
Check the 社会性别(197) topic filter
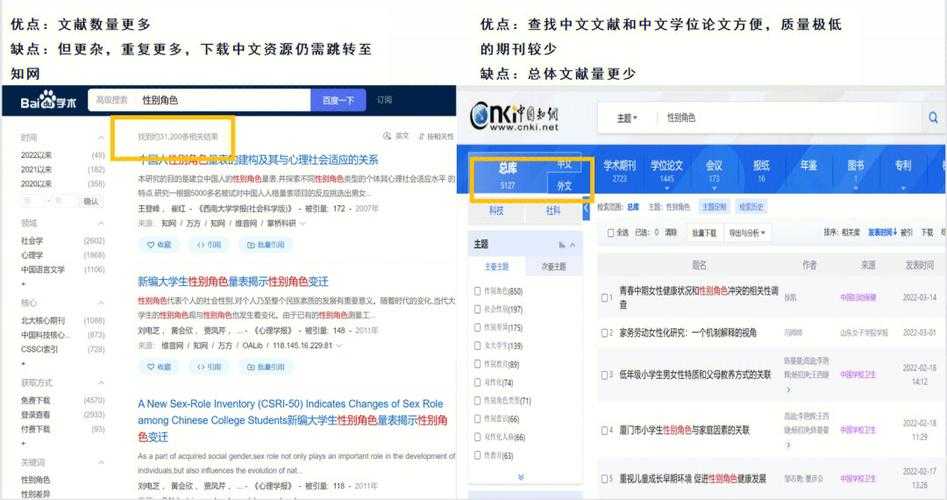(479, 310)
